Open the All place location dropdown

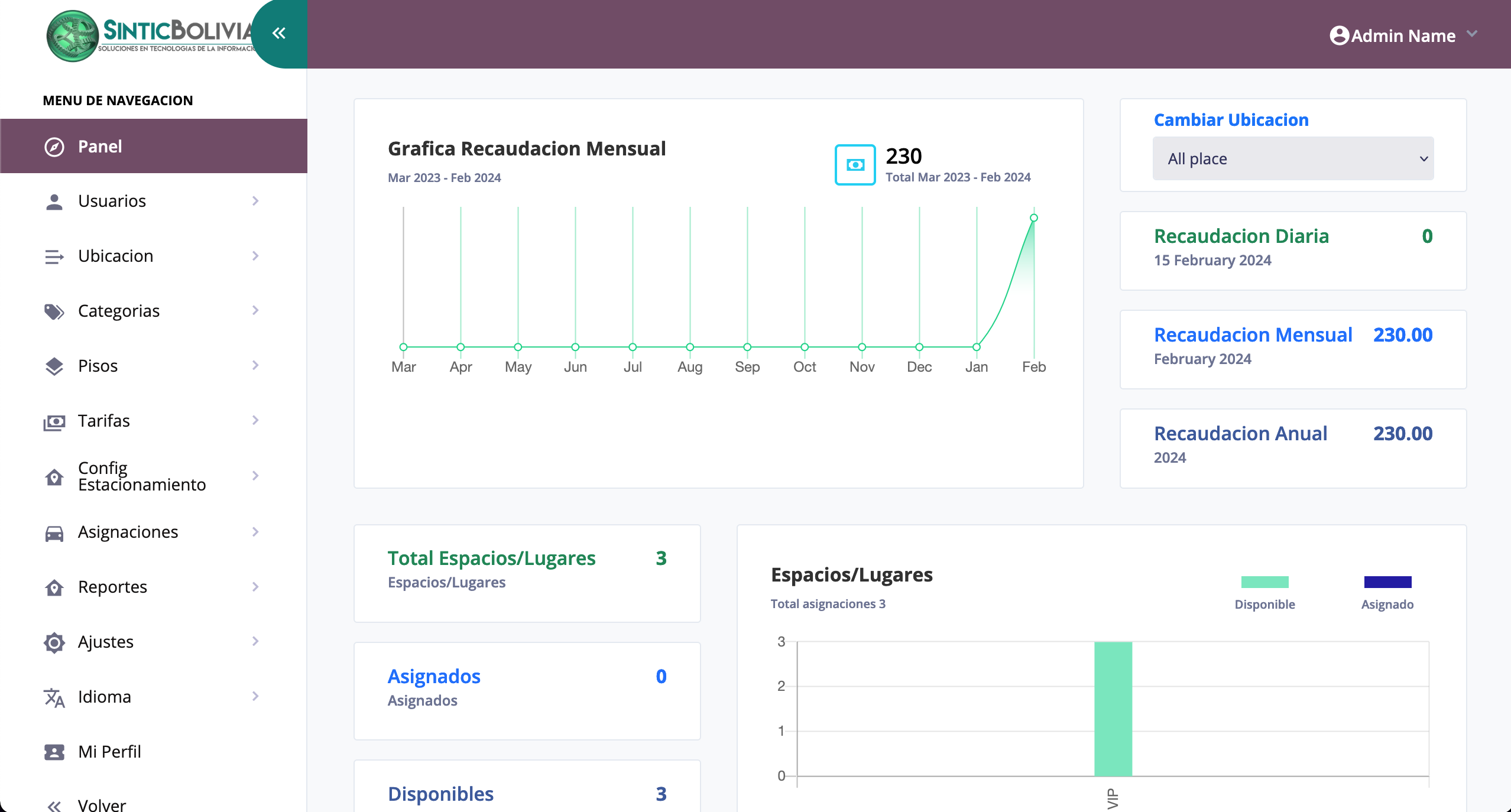tap(1293, 158)
